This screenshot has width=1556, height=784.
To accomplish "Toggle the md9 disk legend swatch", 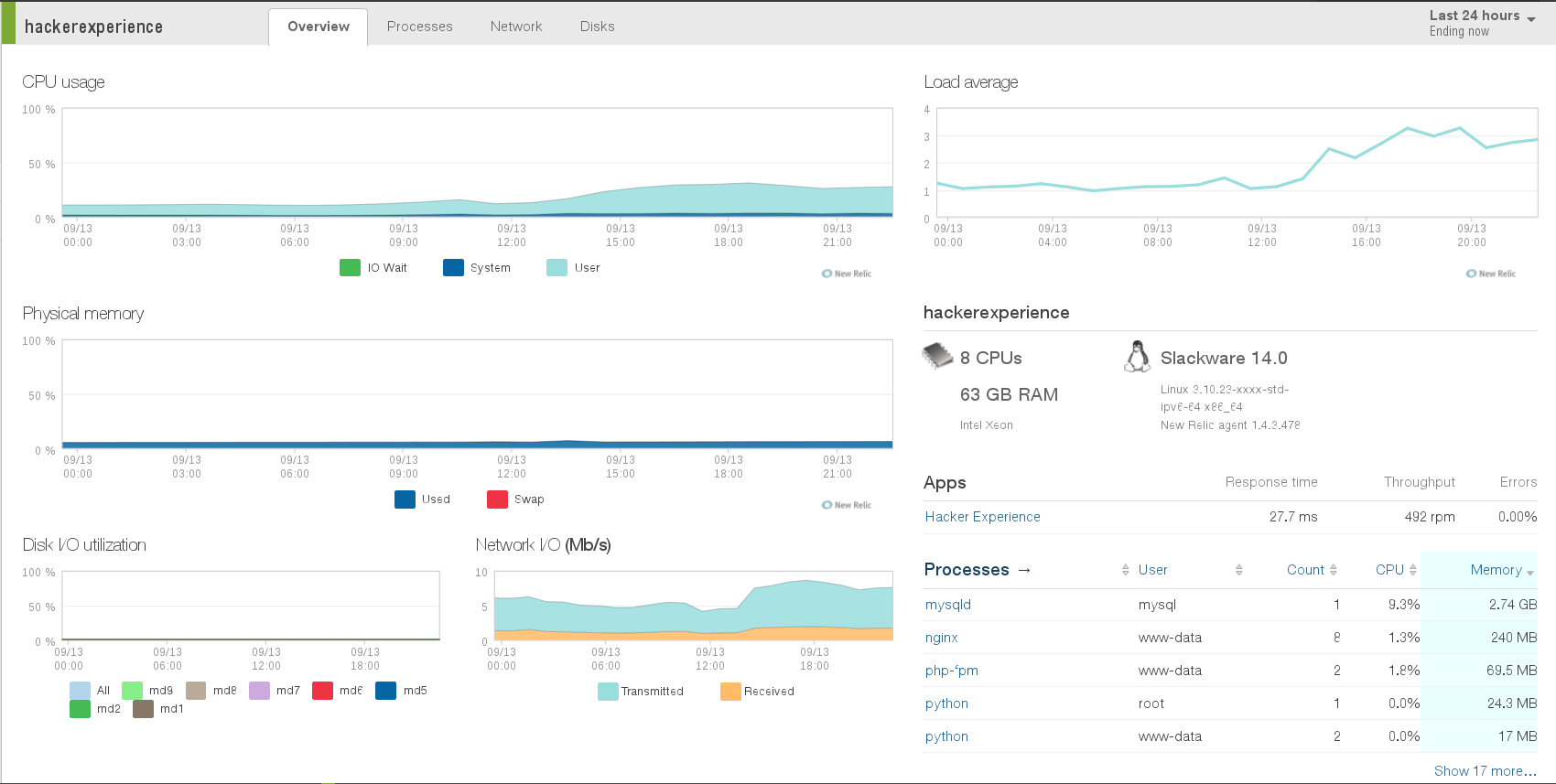I will tap(132, 690).
